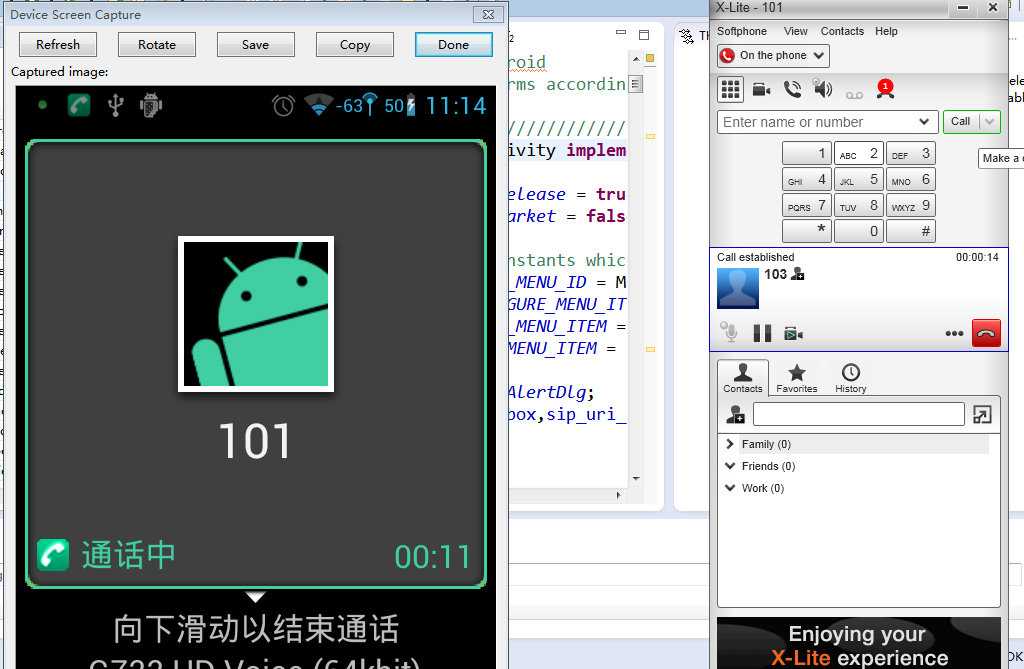
Task: Open missed calls icon with red badge
Action: [x=885, y=88]
